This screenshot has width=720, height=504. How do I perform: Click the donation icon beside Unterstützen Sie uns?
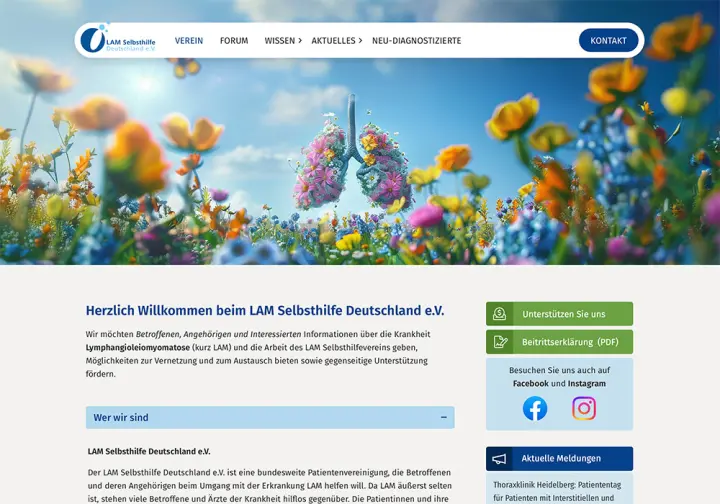(x=500, y=314)
